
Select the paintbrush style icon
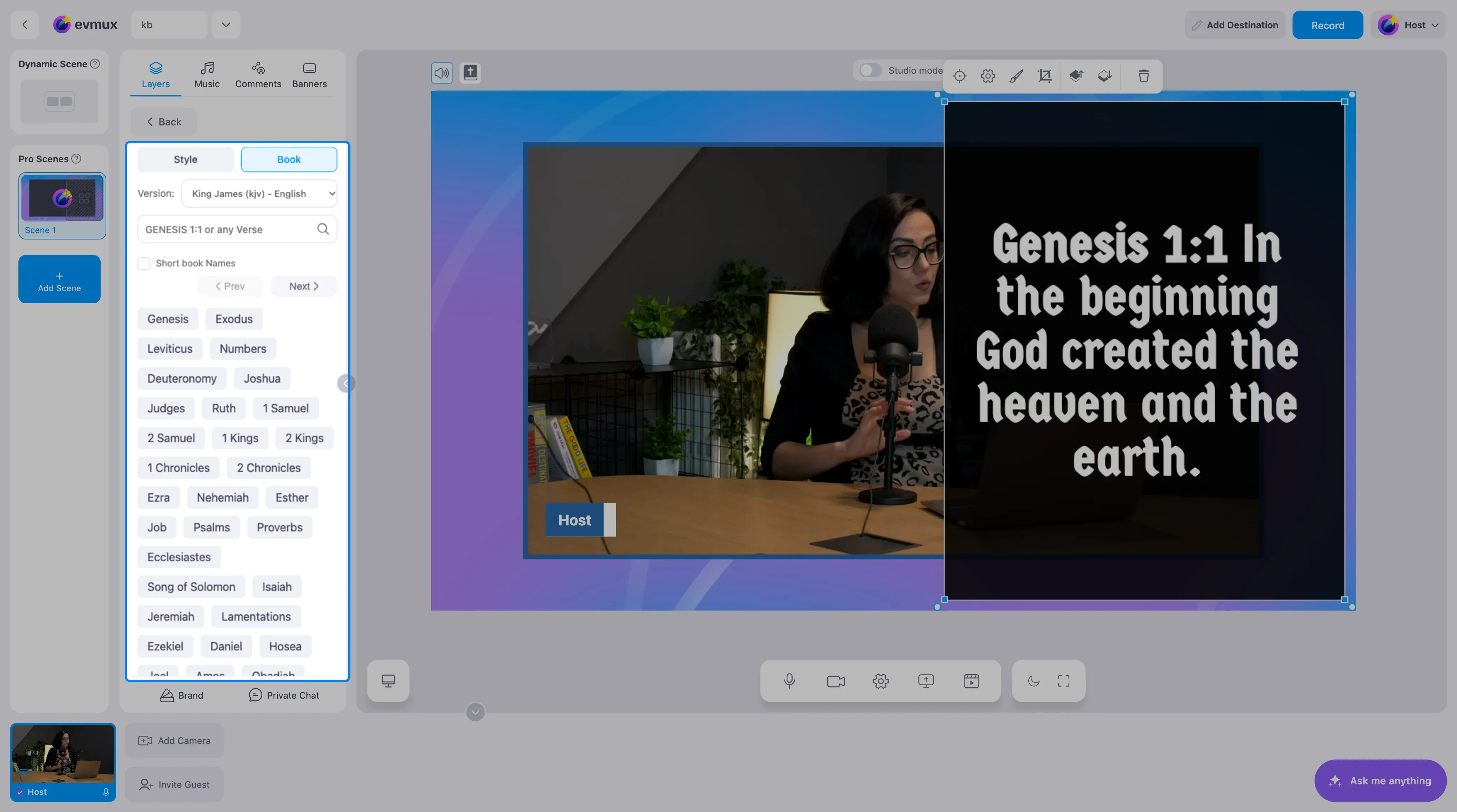[1017, 76]
